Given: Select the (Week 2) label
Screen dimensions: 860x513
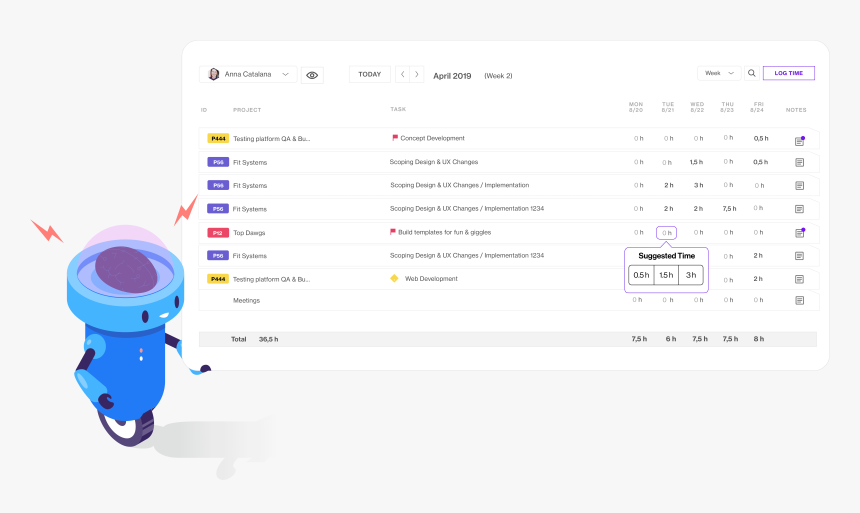Looking at the screenshot, I should click(498, 76).
